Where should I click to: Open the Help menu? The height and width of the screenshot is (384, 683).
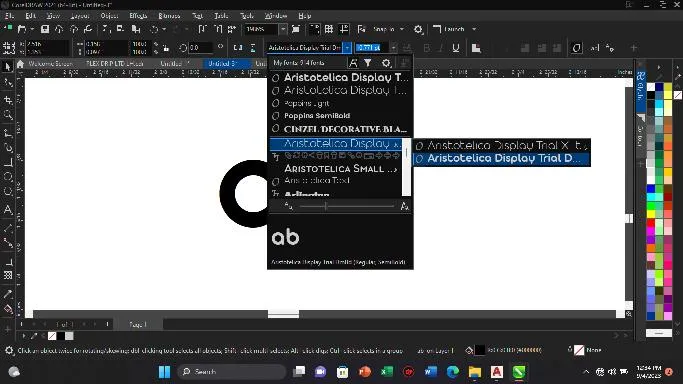coord(304,16)
